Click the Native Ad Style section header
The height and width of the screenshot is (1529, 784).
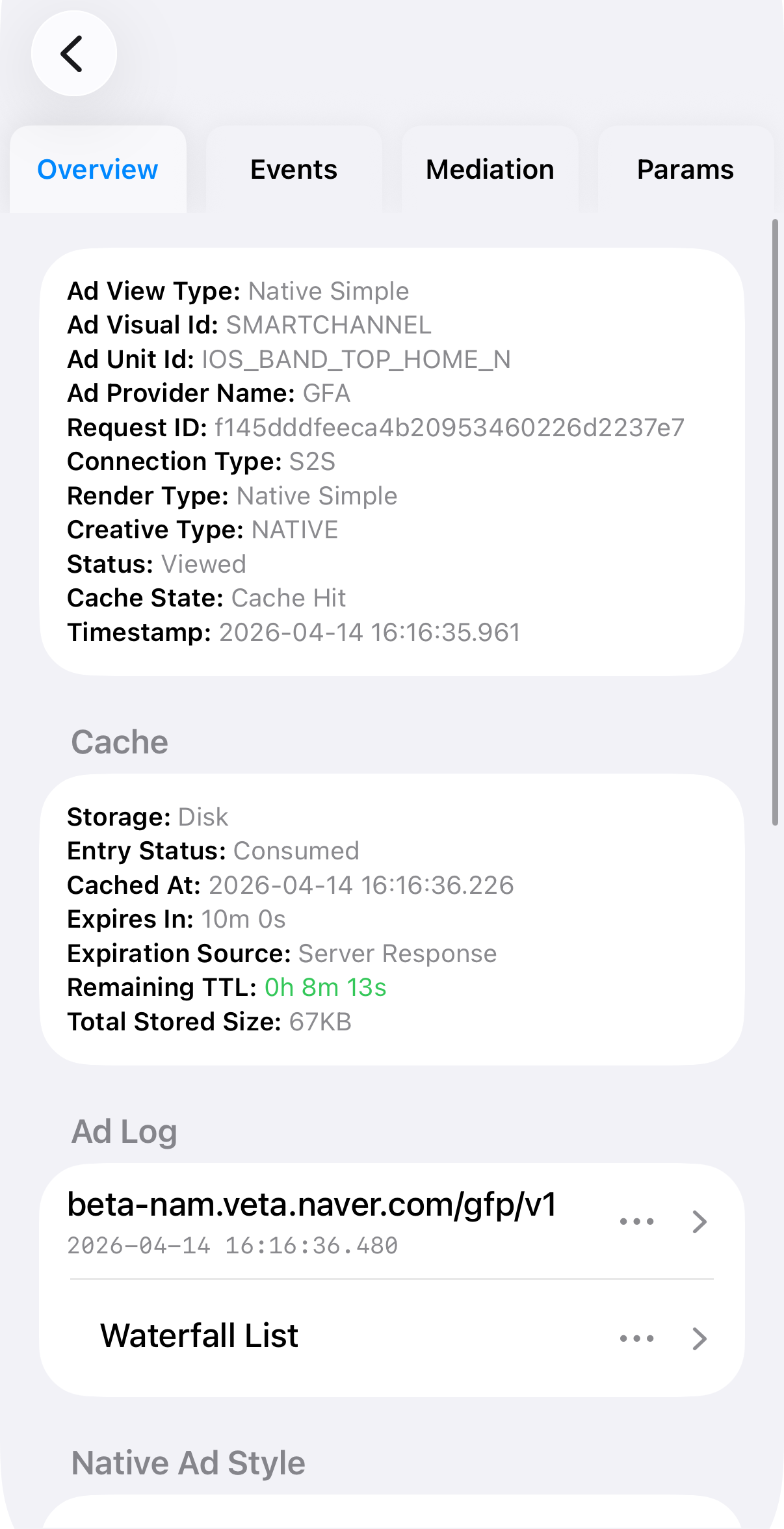click(188, 1463)
